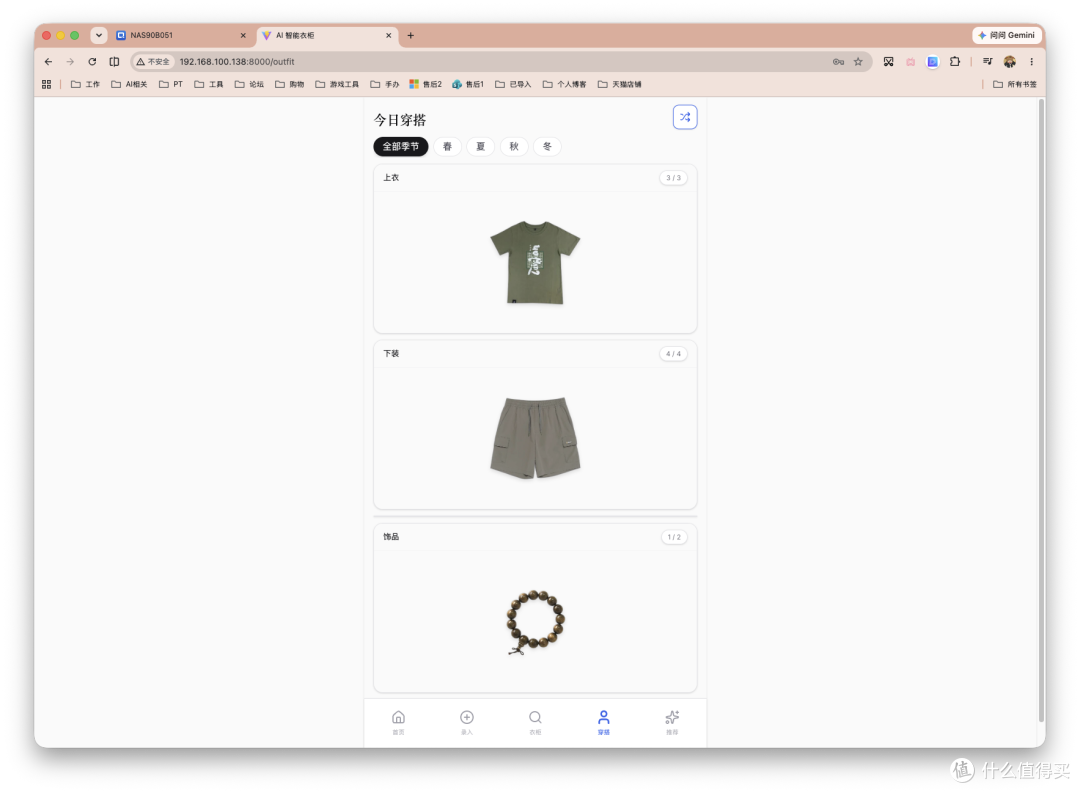The image size is (1080, 793).
Task: Open the 首页 home tab icon
Action: coord(398,717)
